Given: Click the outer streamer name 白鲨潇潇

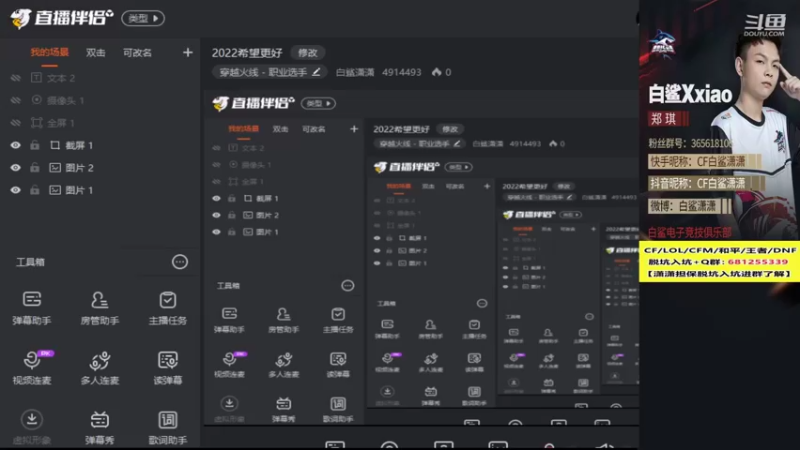Looking at the screenshot, I should point(355,72).
